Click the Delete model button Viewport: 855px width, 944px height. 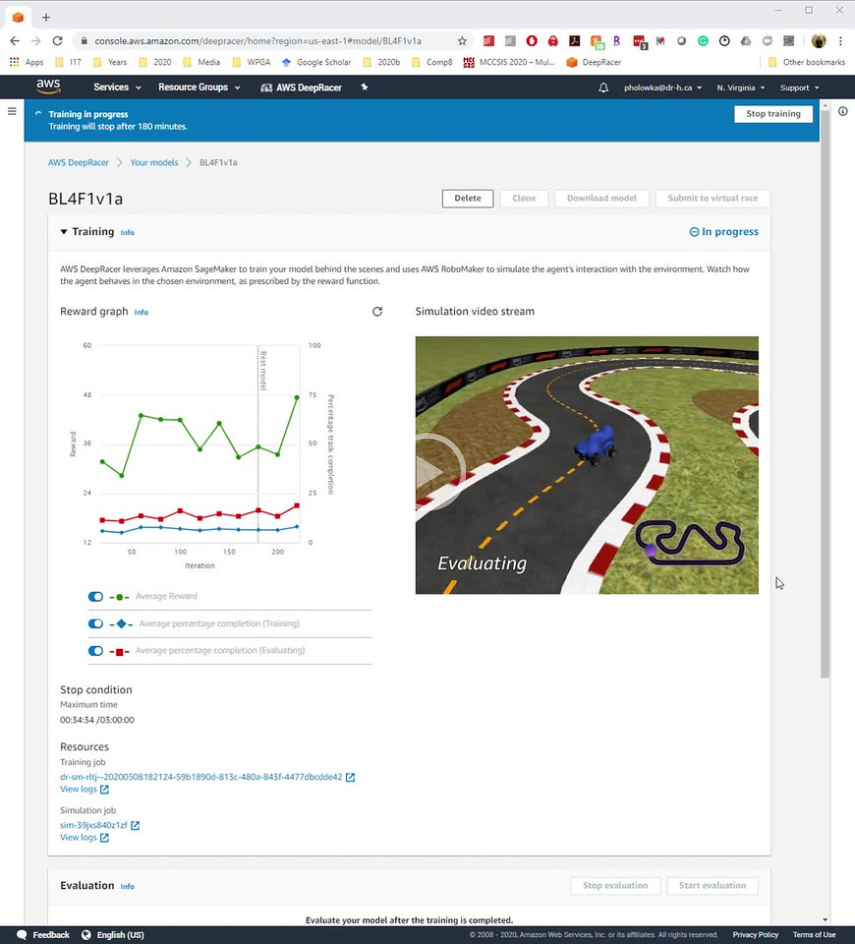click(x=468, y=198)
